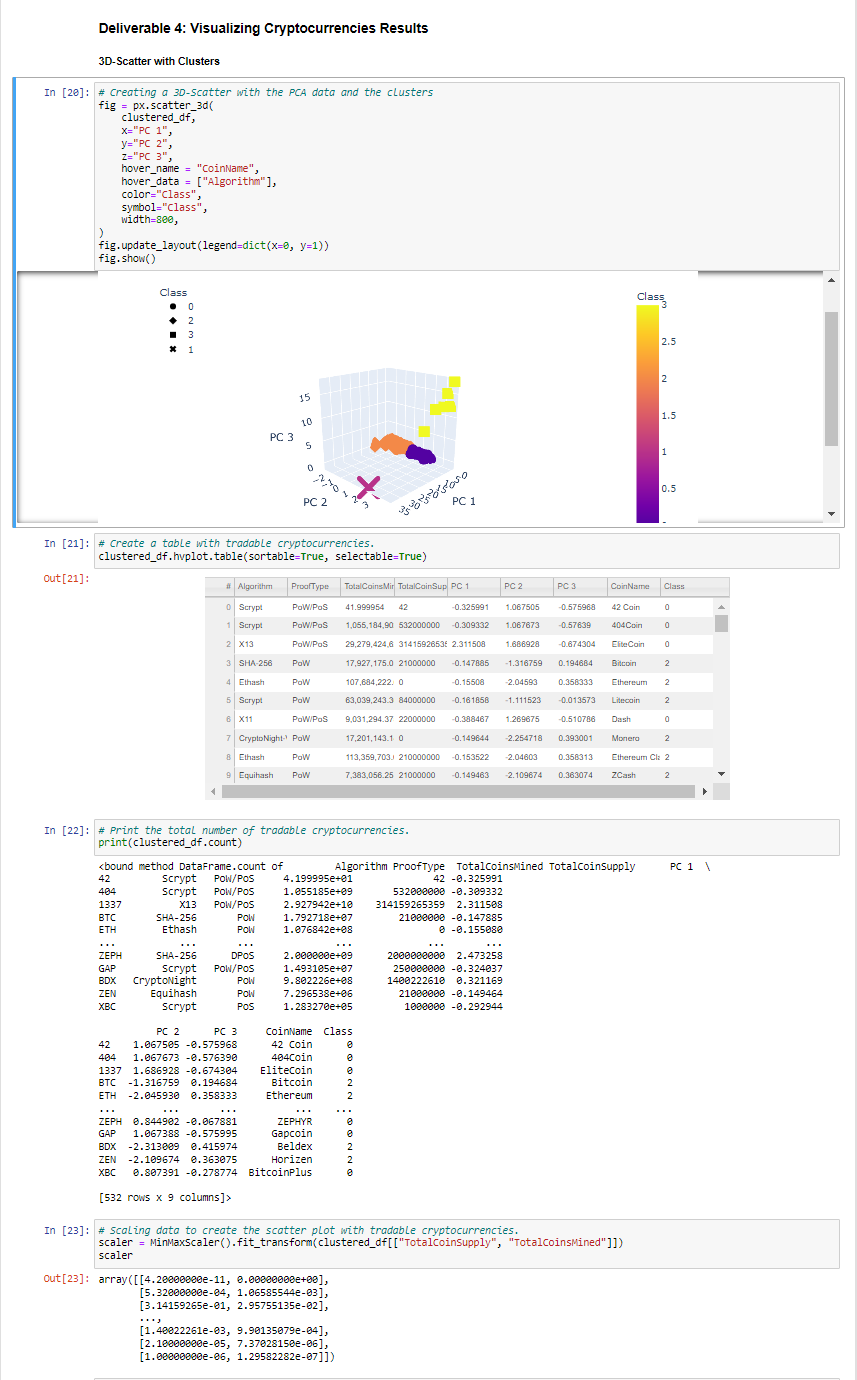This screenshot has width=857, height=1380.
Task: Click into the MinMaxScaler code cell
Action: (466, 1242)
